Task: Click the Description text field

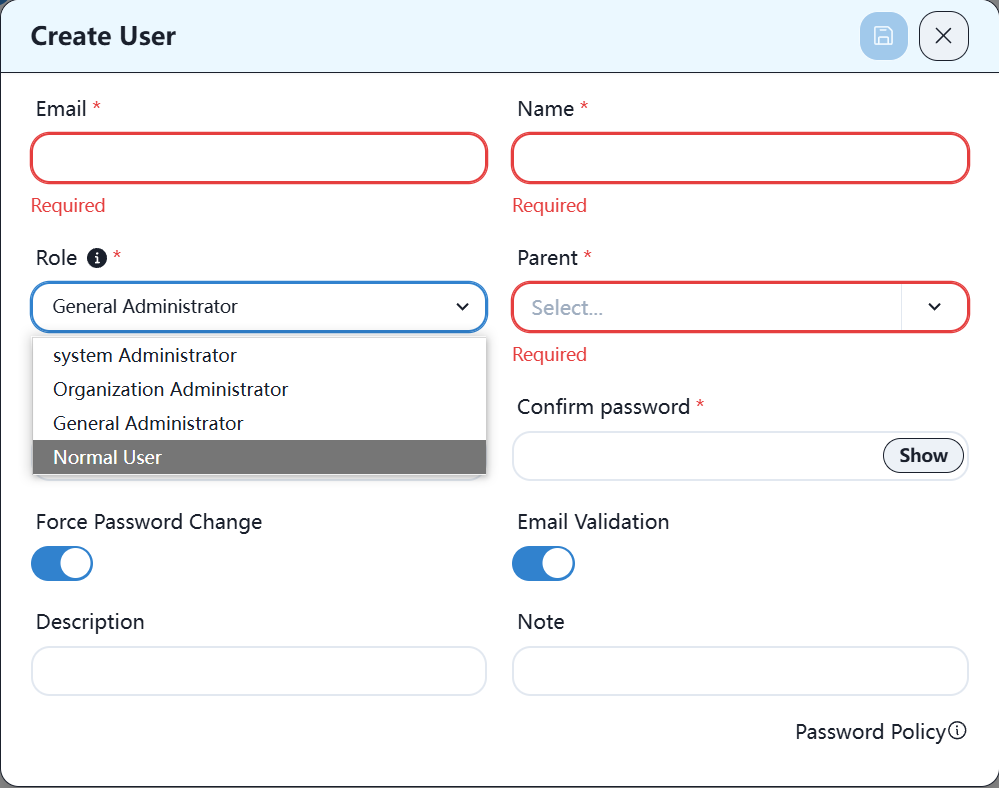Action: point(259,671)
